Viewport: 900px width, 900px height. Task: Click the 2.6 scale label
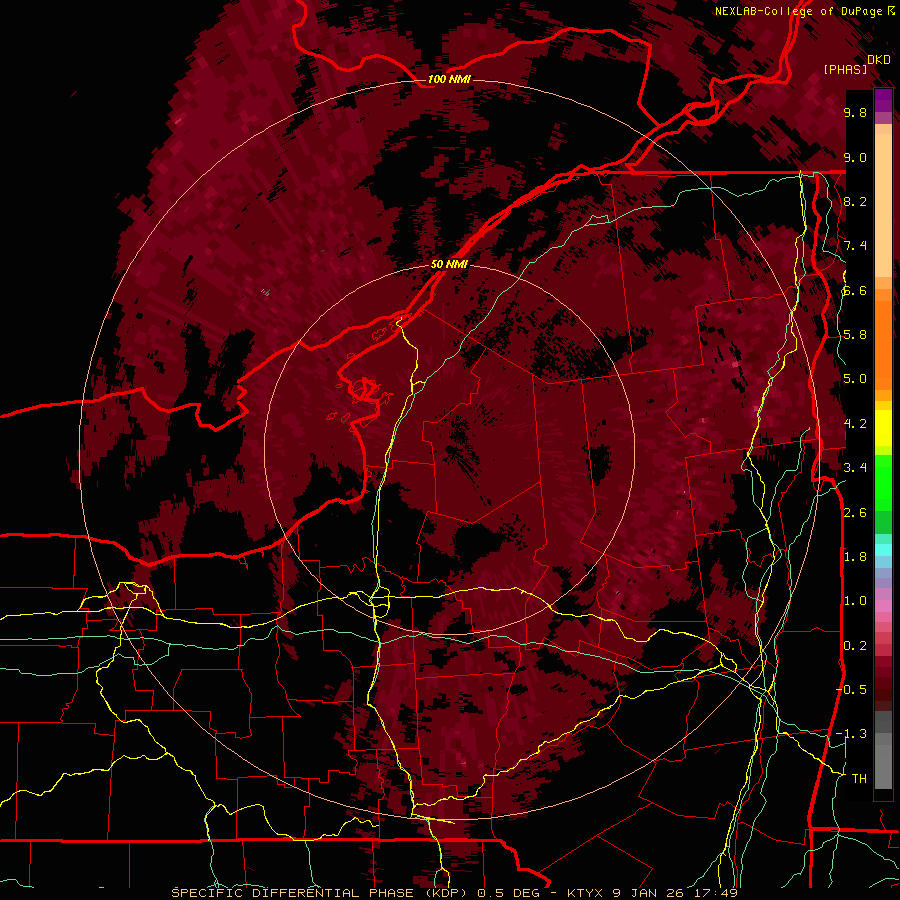tap(855, 512)
